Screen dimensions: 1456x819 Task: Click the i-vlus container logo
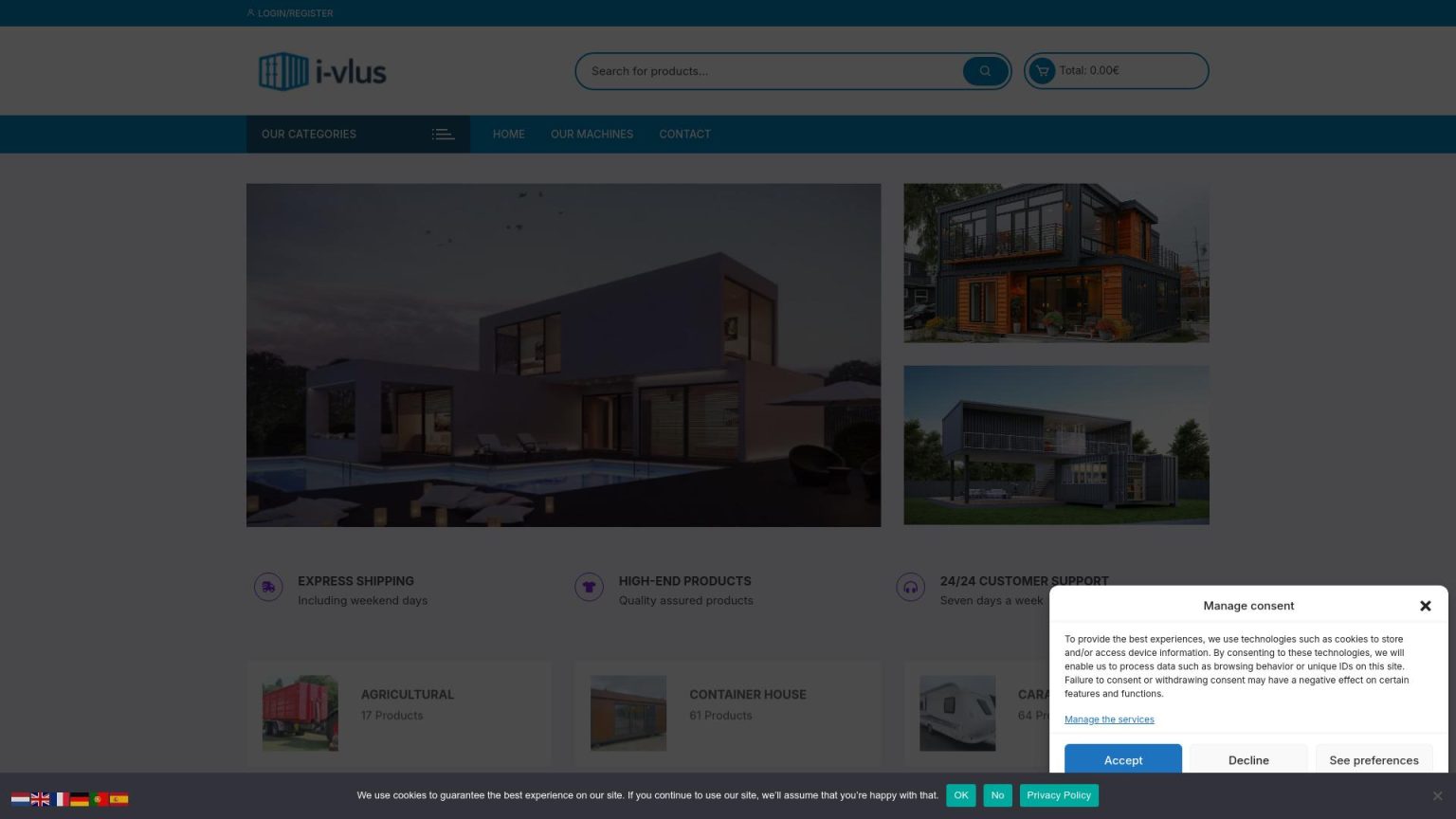(x=322, y=72)
